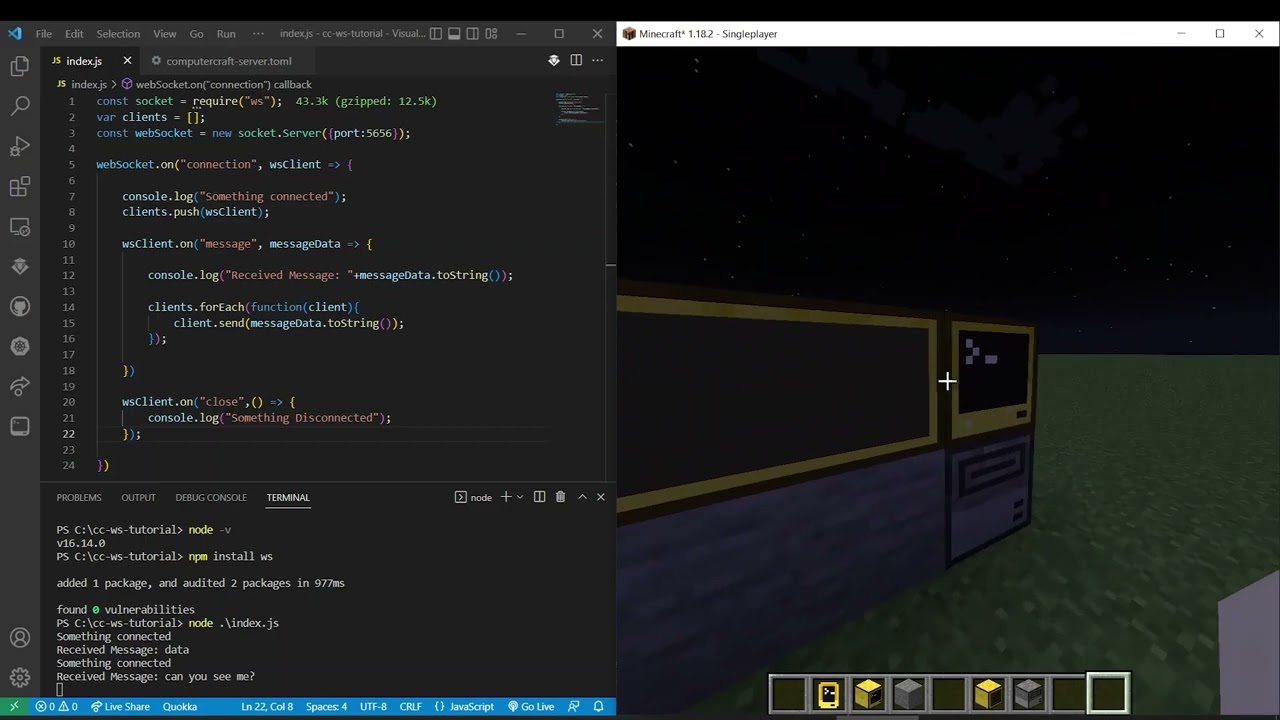
Task: Open the View menu
Action: click(x=165, y=33)
